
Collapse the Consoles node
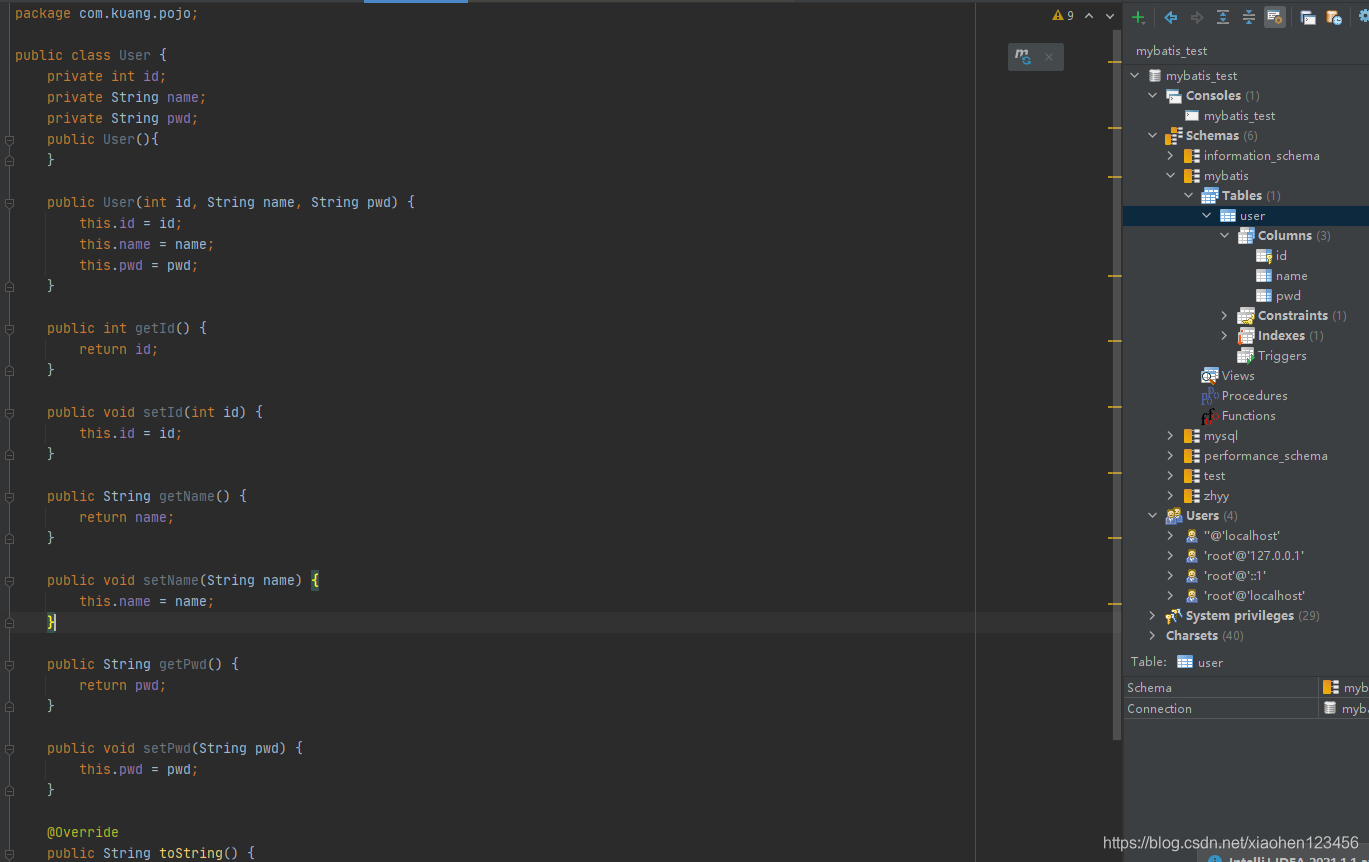1152,96
